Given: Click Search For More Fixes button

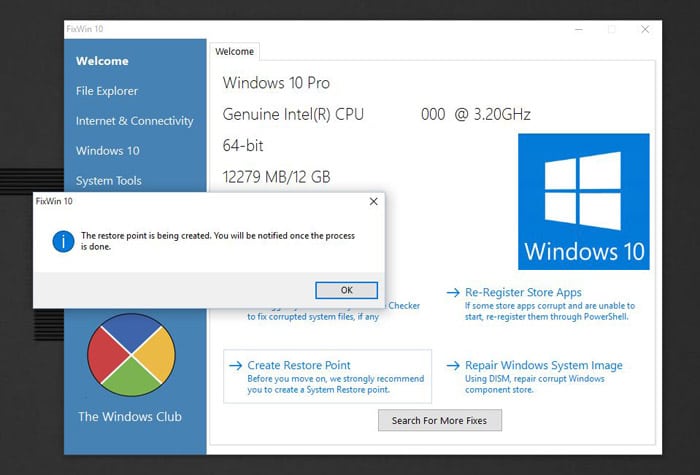Looking at the screenshot, I should 440,421.
